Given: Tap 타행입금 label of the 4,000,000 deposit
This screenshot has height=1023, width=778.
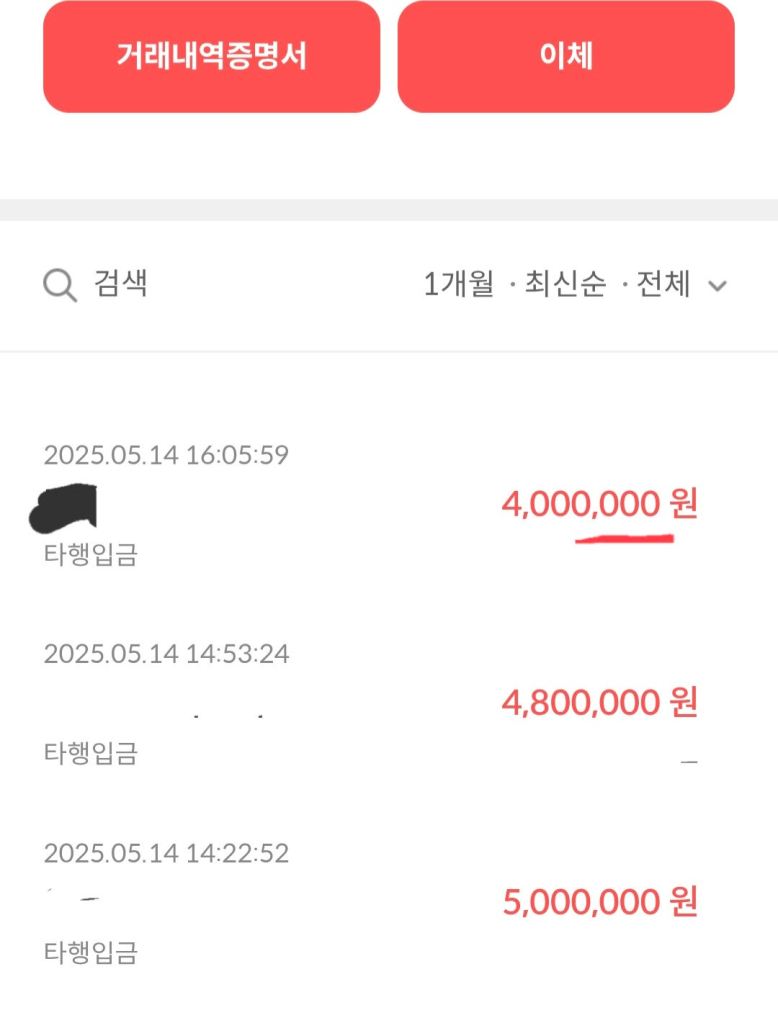Looking at the screenshot, I should pos(91,555).
